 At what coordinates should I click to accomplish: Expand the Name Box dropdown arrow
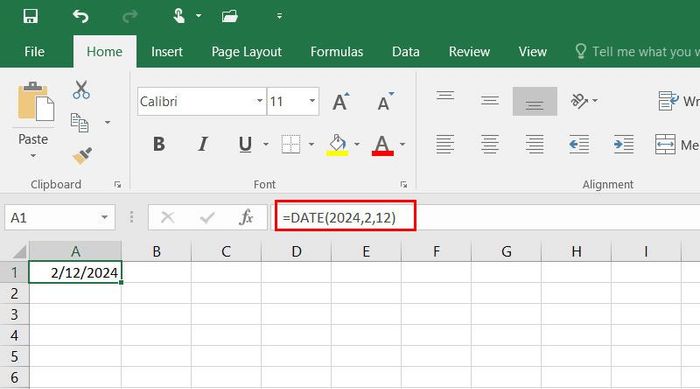[104, 218]
